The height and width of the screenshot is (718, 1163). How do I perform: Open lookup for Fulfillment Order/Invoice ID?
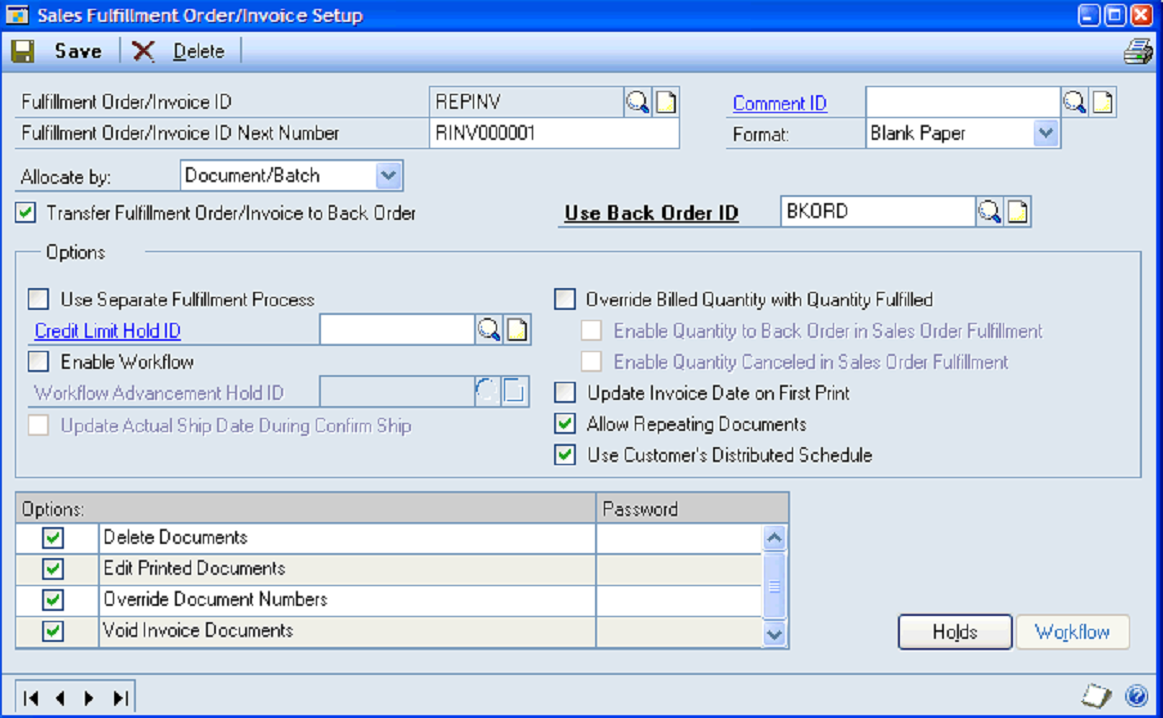637,102
